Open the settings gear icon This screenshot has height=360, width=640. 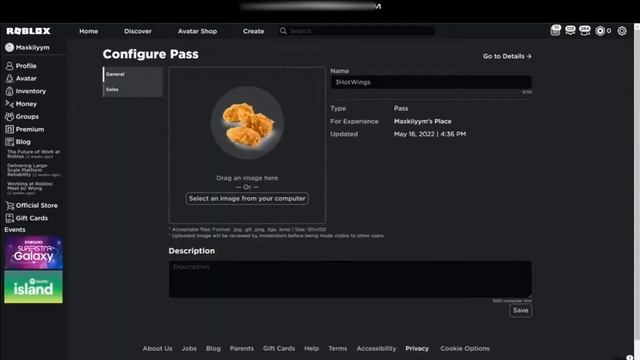click(622, 31)
